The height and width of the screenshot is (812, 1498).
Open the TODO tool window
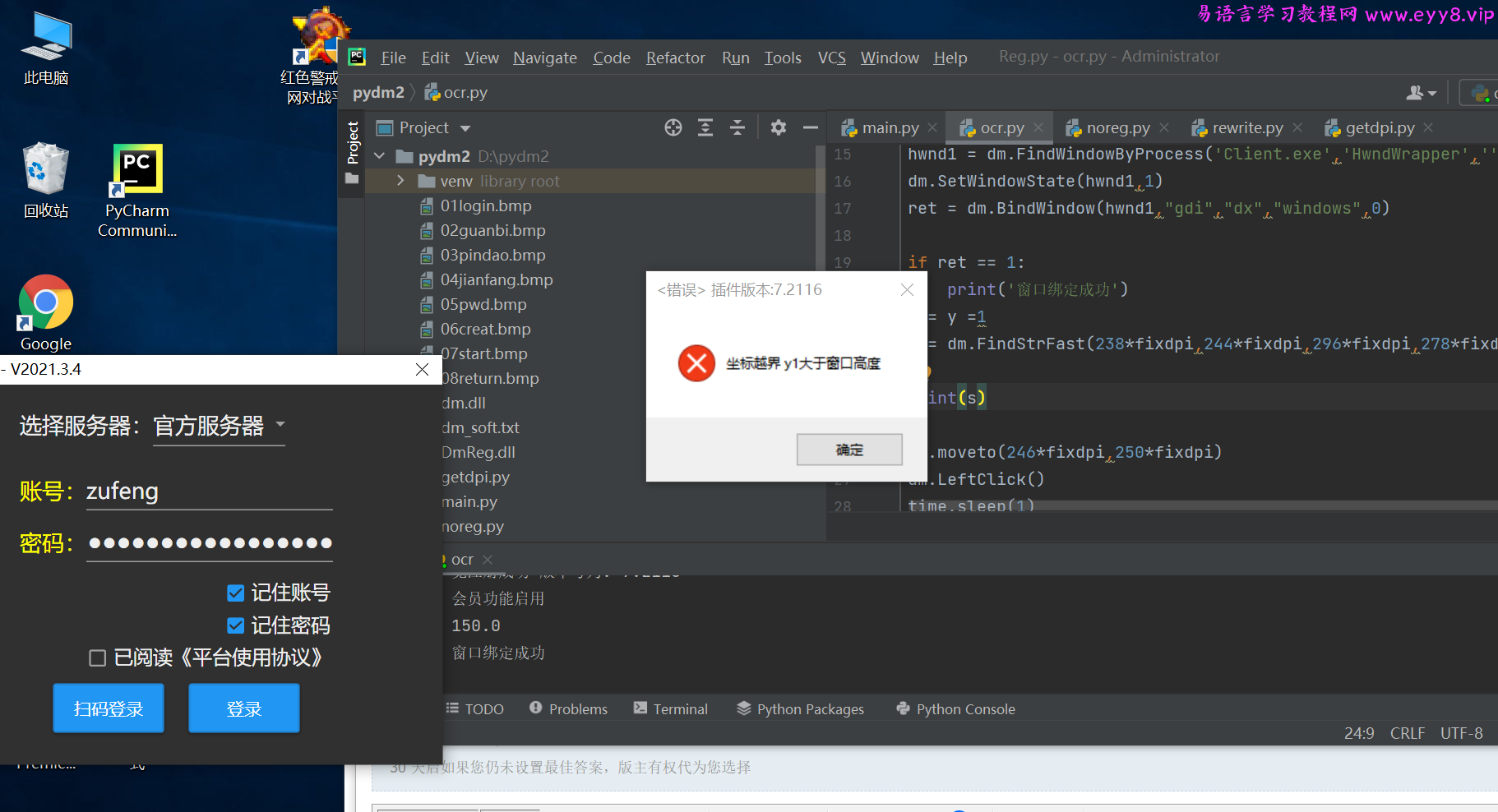click(x=475, y=708)
